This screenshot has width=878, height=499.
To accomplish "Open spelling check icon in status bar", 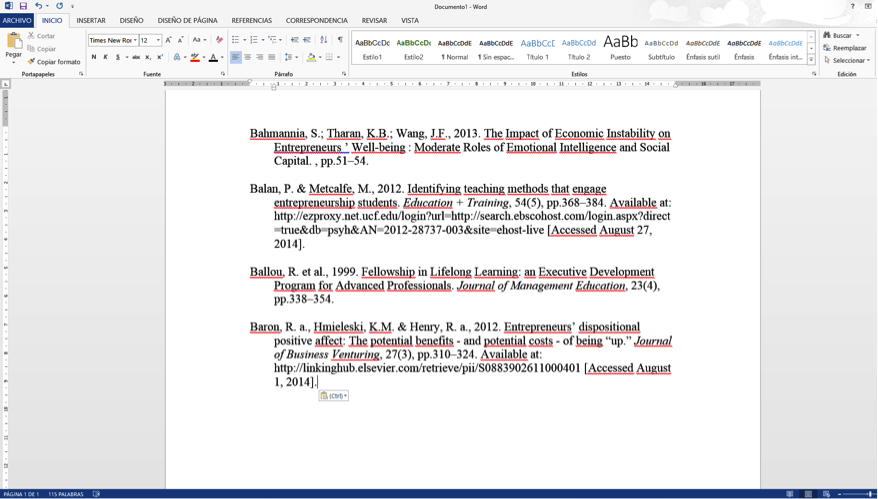I will point(96,494).
